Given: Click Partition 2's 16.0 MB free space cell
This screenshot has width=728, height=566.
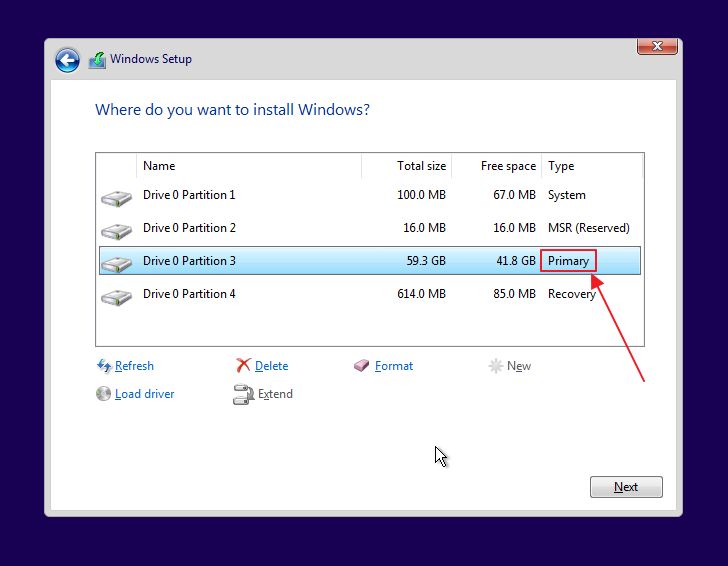Looking at the screenshot, I should [x=514, y=228].
